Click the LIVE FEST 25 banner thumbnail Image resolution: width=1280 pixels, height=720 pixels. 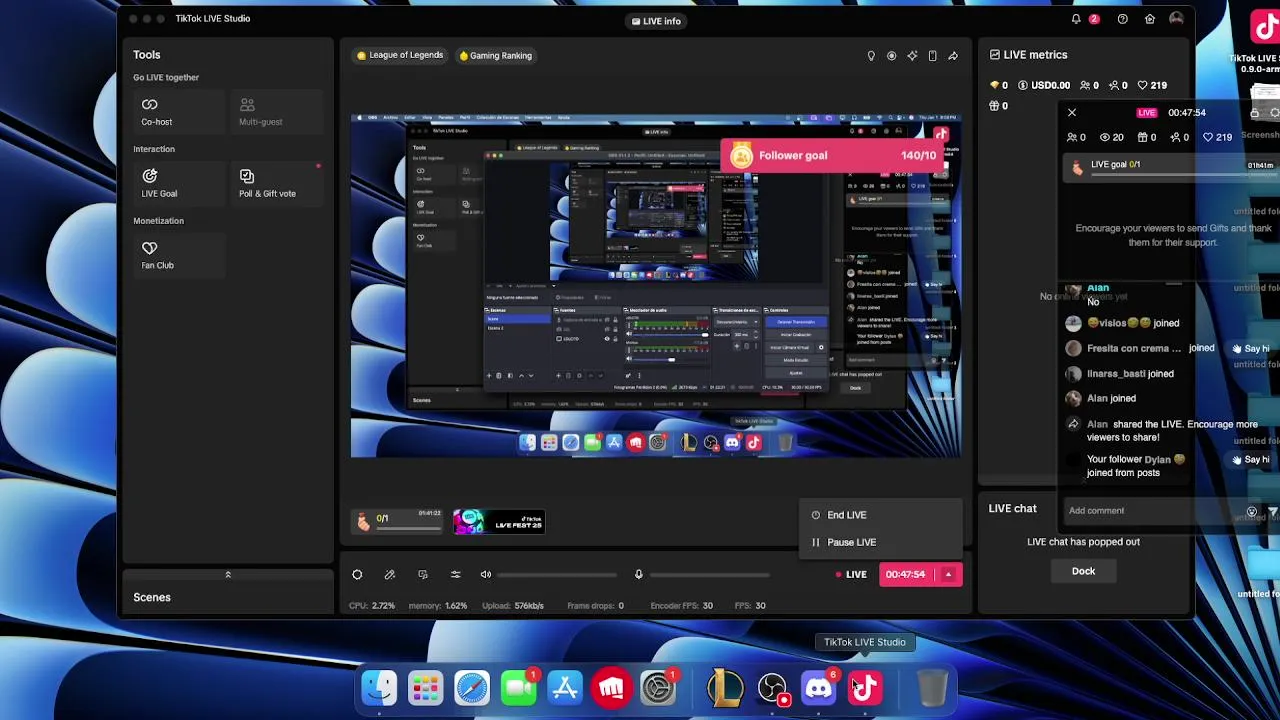click(499, 521)
